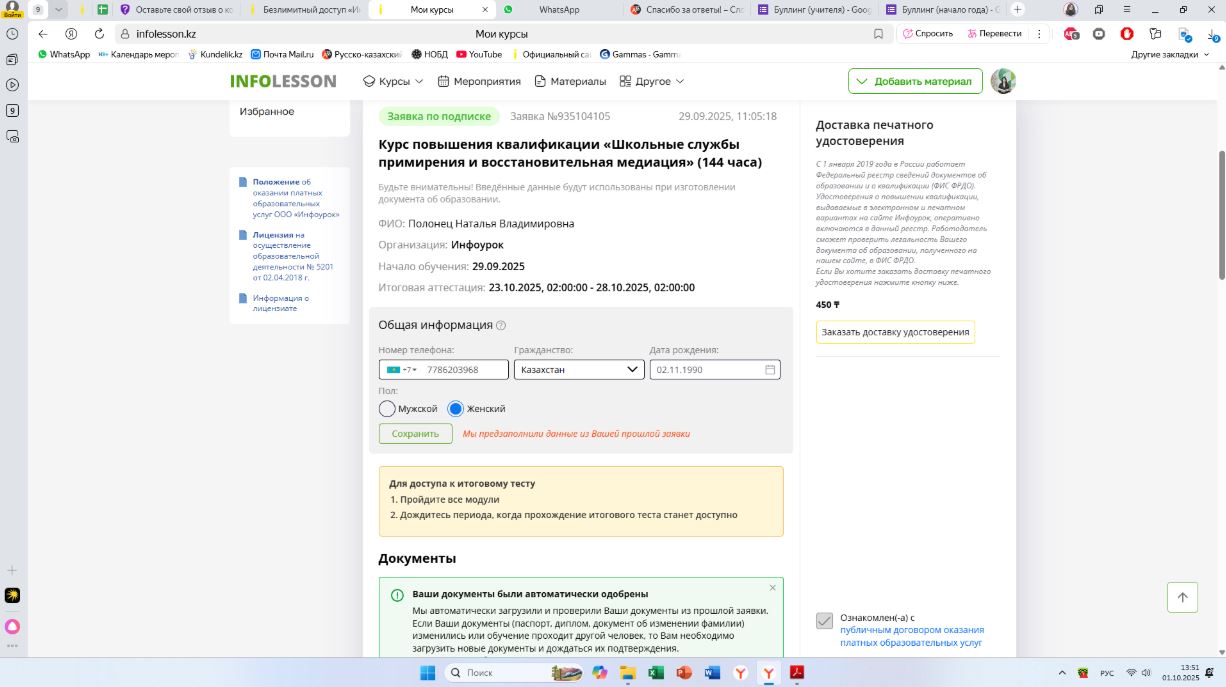Screen dimensions: 1226x687
Task: Select the Женский gender option
Action: 456,409
